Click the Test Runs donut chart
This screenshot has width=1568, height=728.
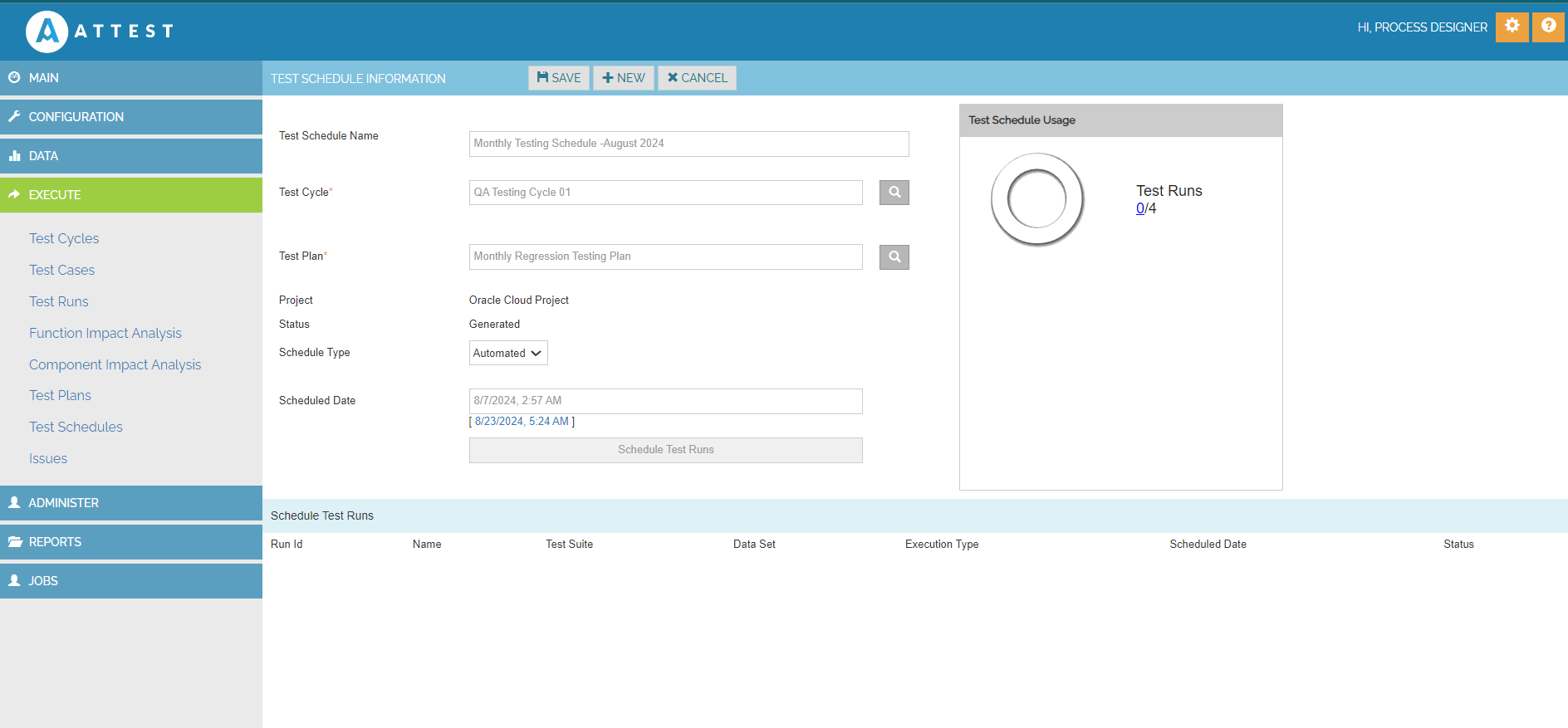pyautogui.click(x=1036, y=199)
